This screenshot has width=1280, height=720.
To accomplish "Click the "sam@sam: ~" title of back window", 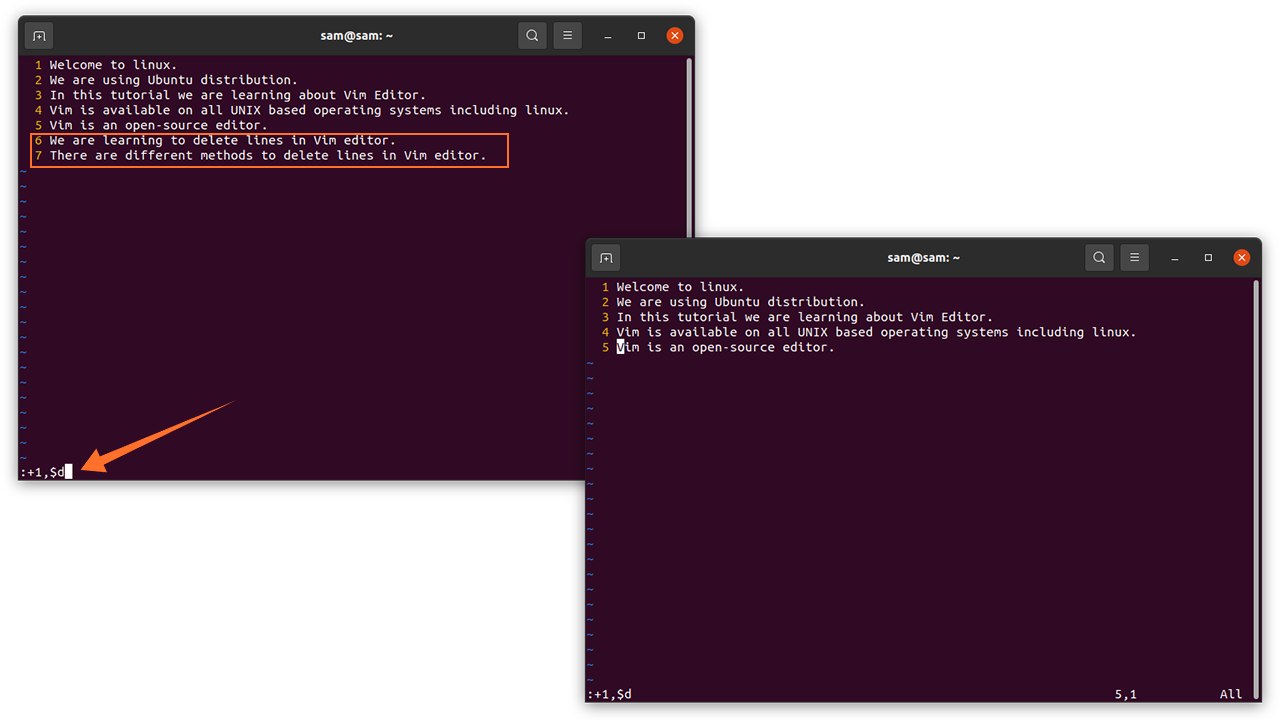I will click(357, 35).
